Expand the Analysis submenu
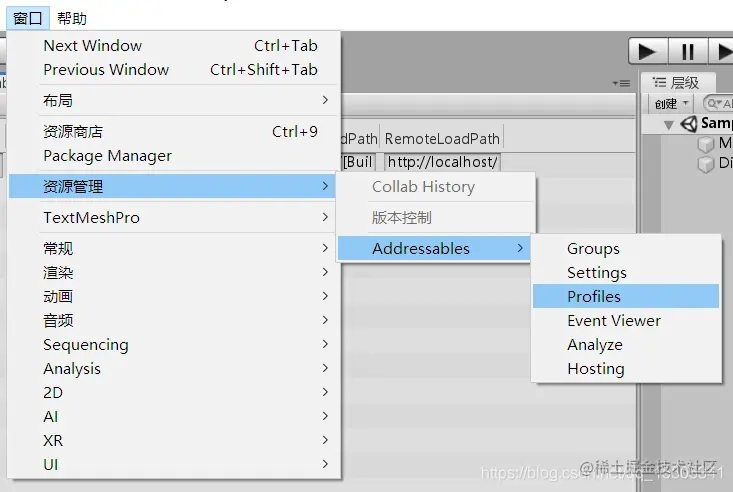The image size is (733, 492). tap(174, 369)
